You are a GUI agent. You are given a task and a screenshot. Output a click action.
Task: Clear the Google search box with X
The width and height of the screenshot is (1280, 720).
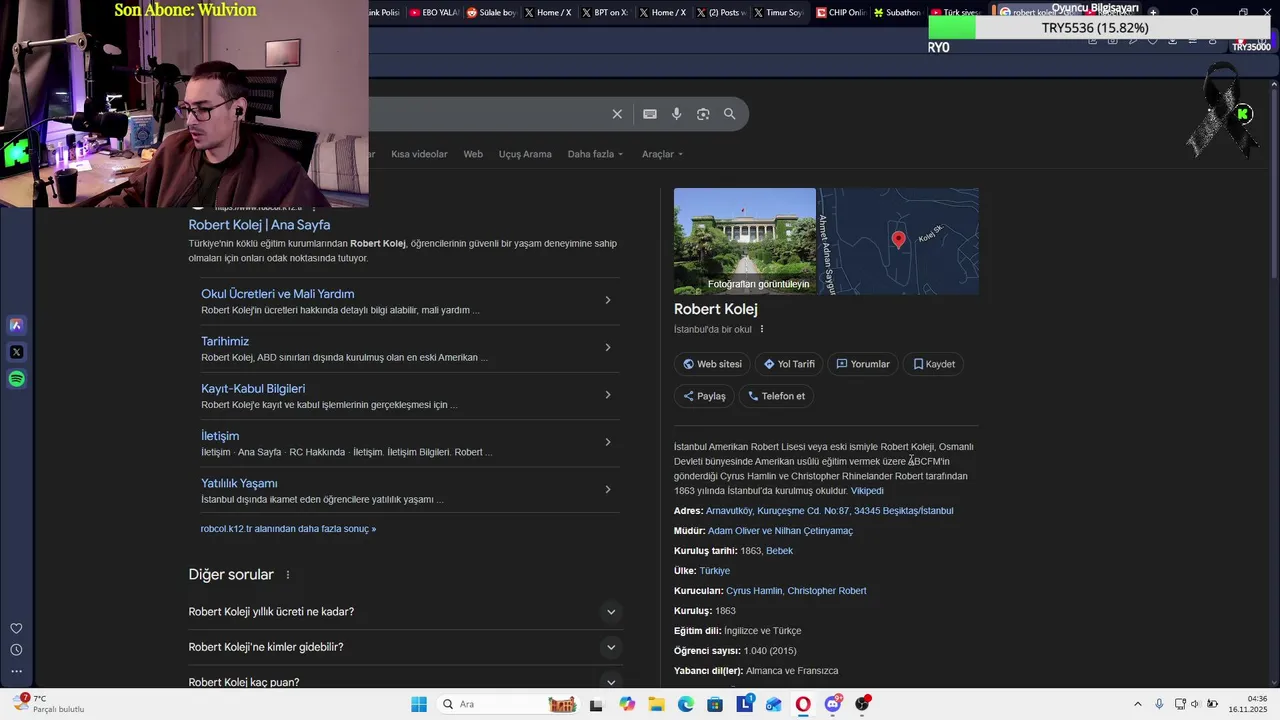click(617, 114)
